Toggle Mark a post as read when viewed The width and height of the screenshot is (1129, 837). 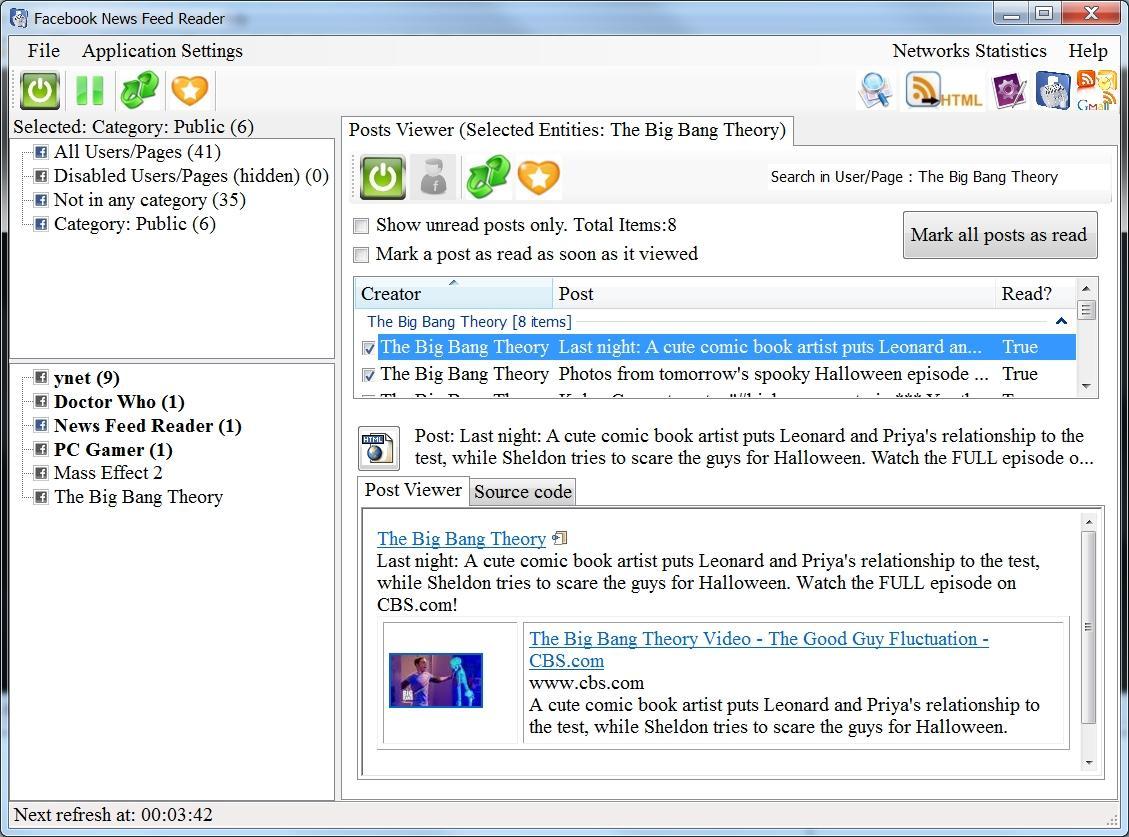click(x=361, y=255)
